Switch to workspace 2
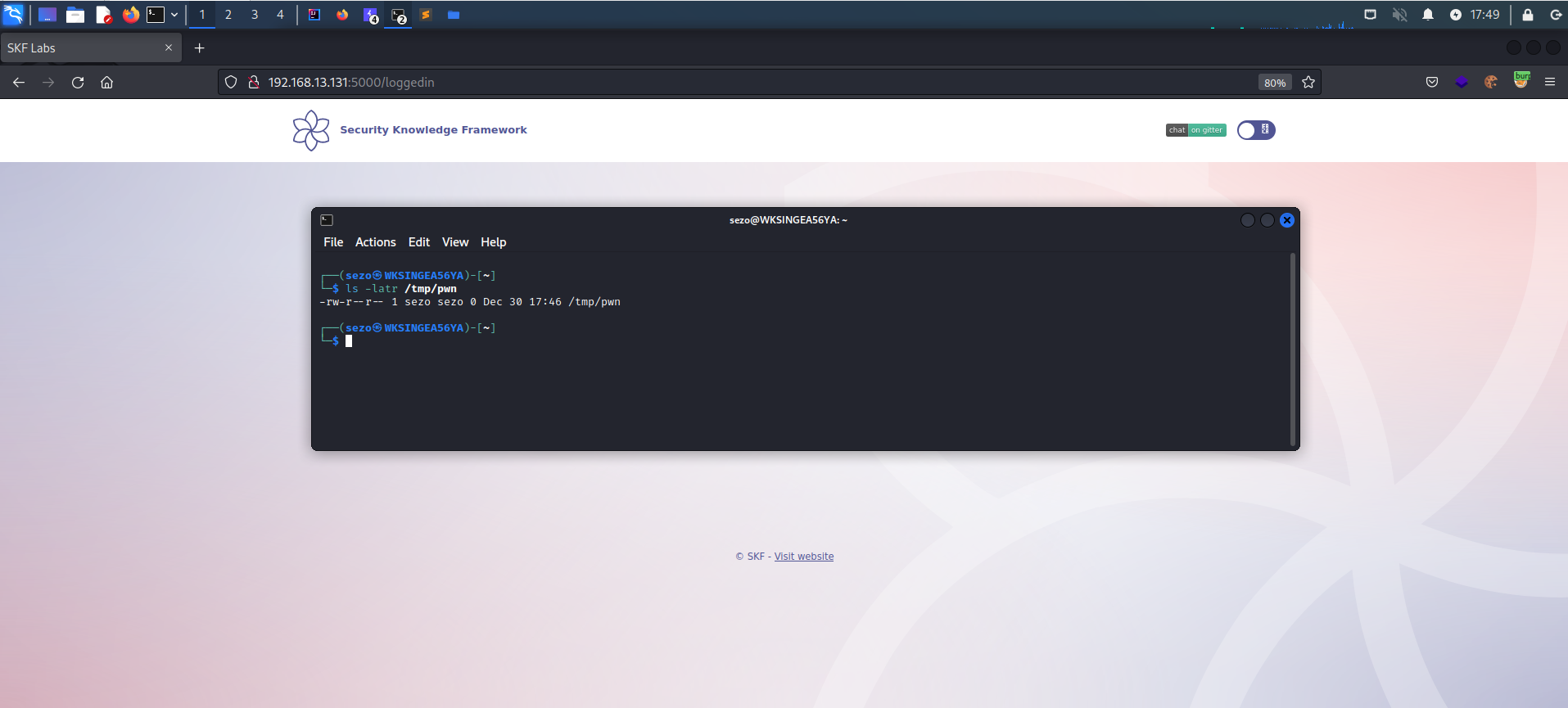This screenshot has width=1568, height=708. coord(228,14)
